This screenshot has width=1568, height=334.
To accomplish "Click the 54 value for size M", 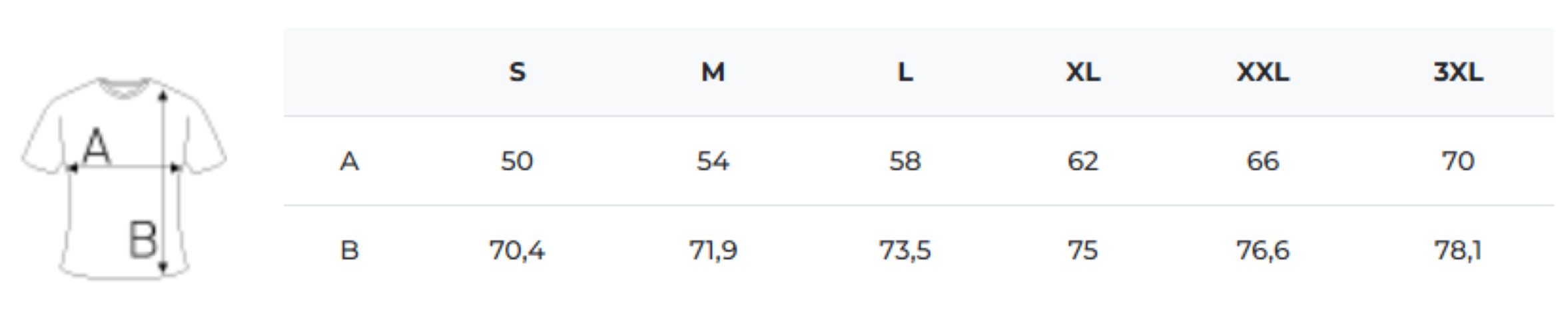I will tap(713, 161).
